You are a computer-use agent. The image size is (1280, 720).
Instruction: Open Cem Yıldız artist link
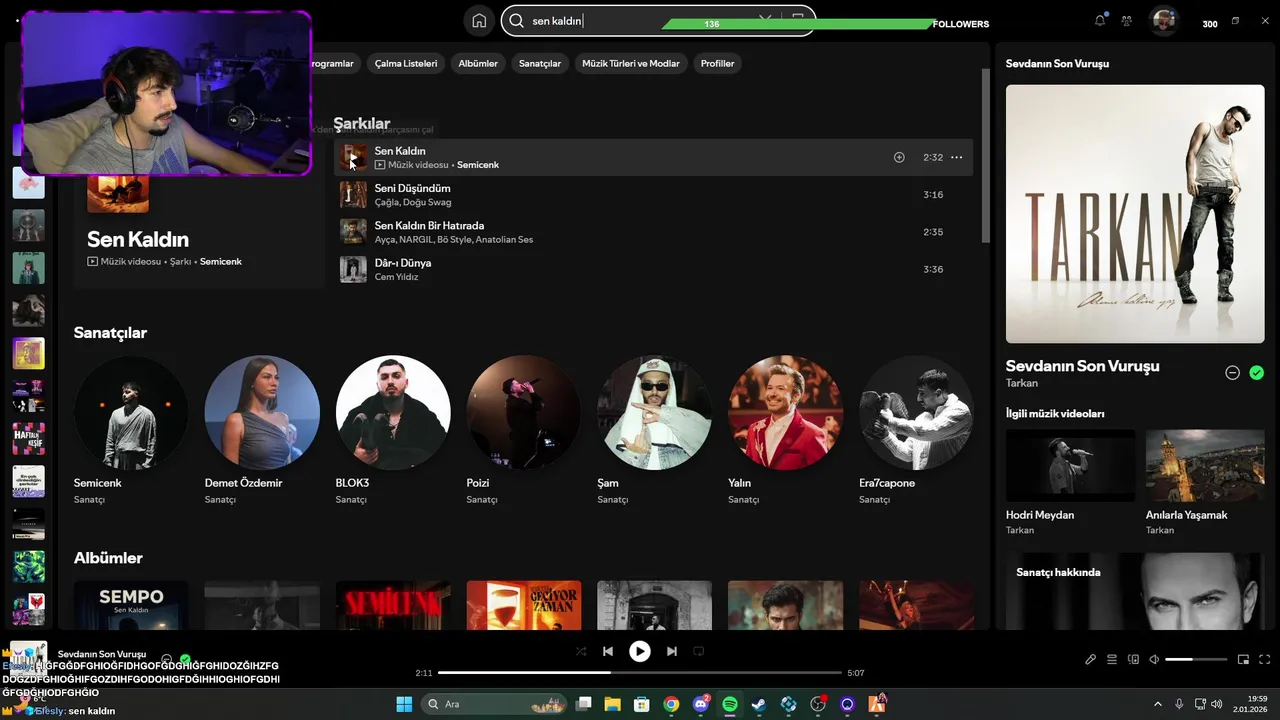(397, 277)
